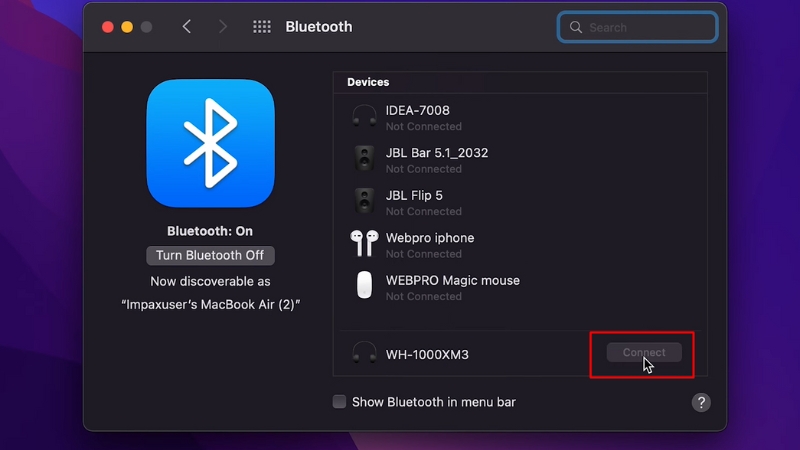Click the search magnifier icon
Image resolution: width=800 pixels, height=450 pixels.
tap(576, 27)
